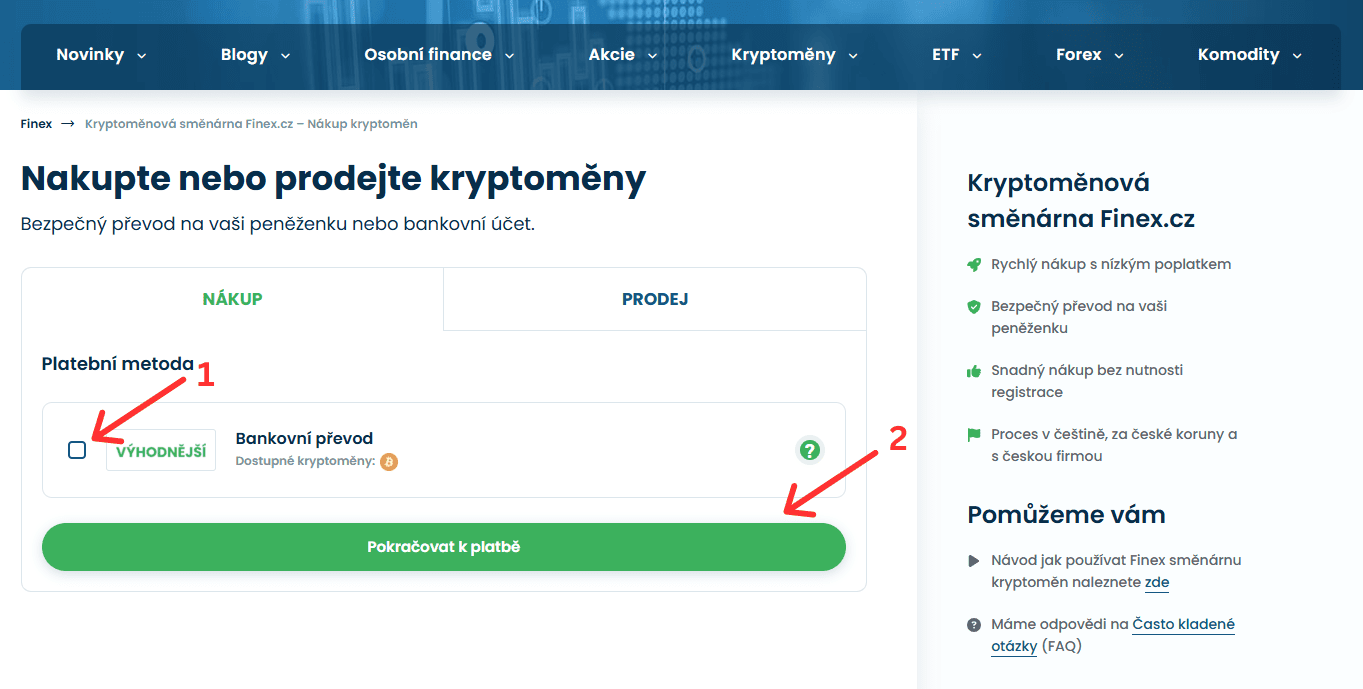Click the VÝHODNĚJŠÍ badge label

(161, 451)
